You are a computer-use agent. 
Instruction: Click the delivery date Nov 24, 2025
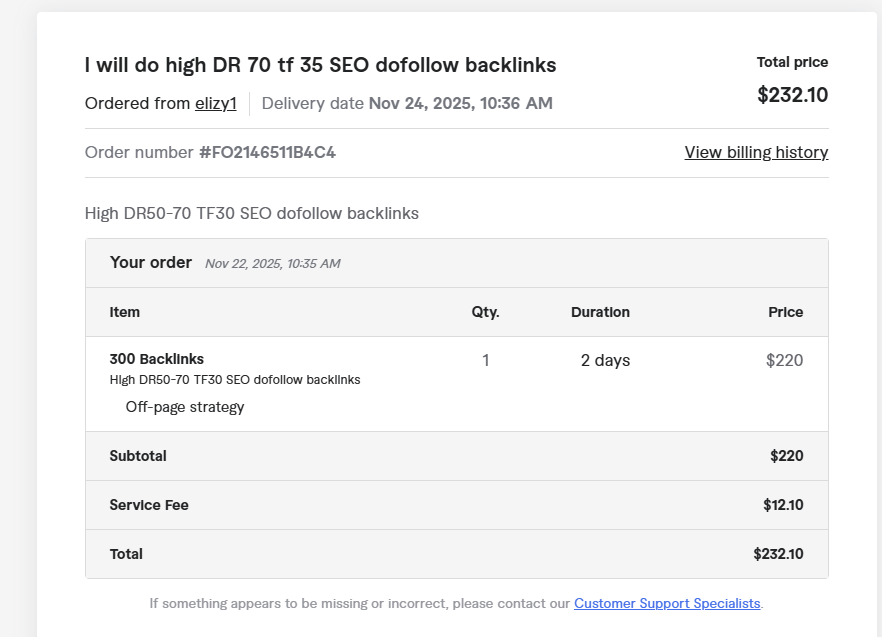460,103
